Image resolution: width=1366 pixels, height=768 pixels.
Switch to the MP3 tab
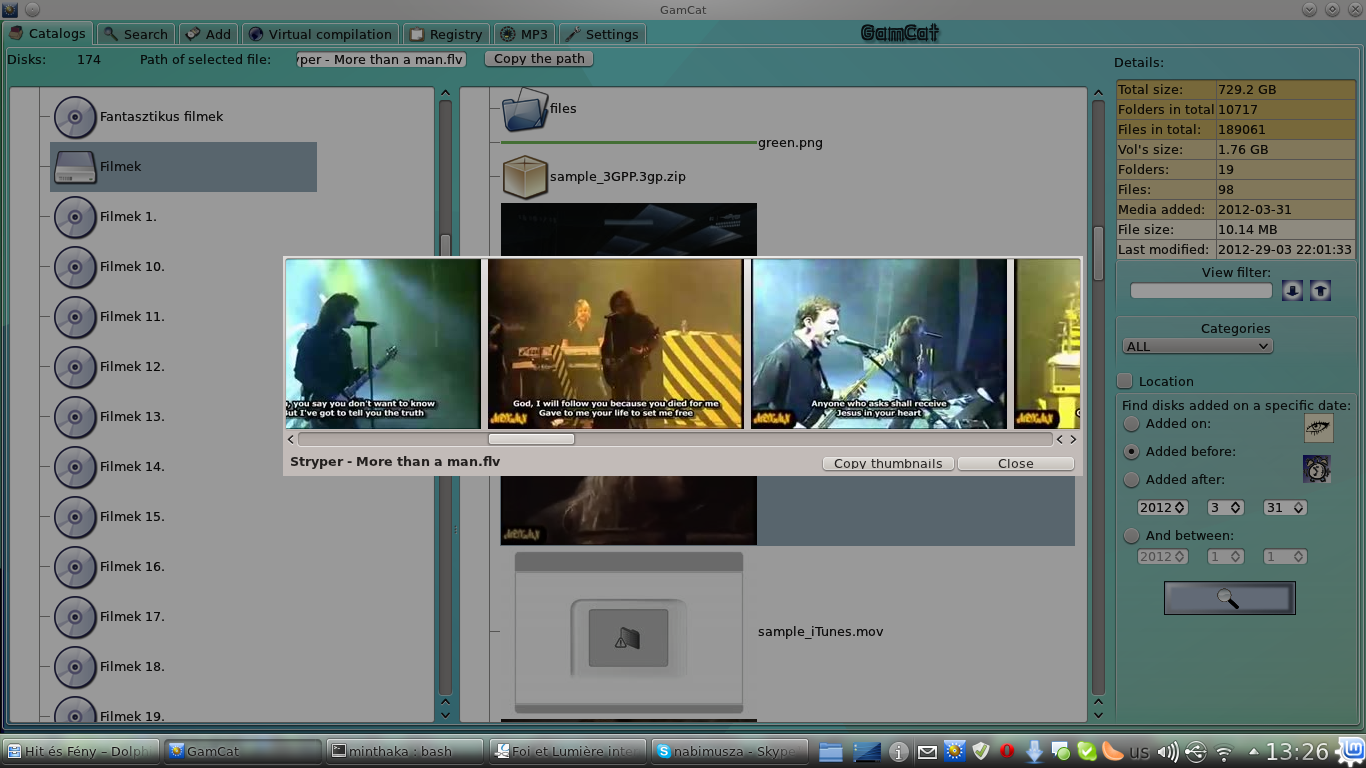[524, 34]
